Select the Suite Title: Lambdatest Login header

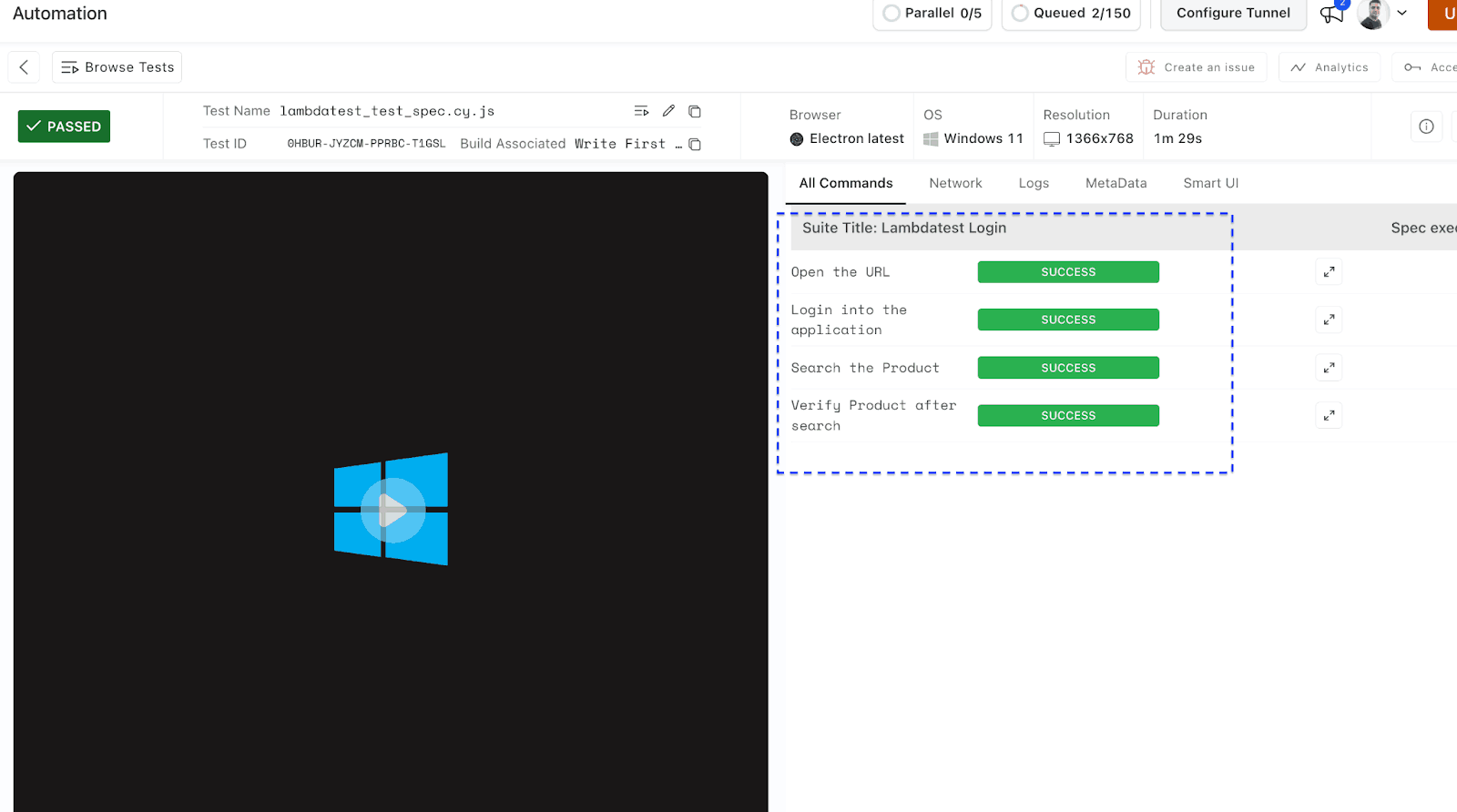point(904,228)
